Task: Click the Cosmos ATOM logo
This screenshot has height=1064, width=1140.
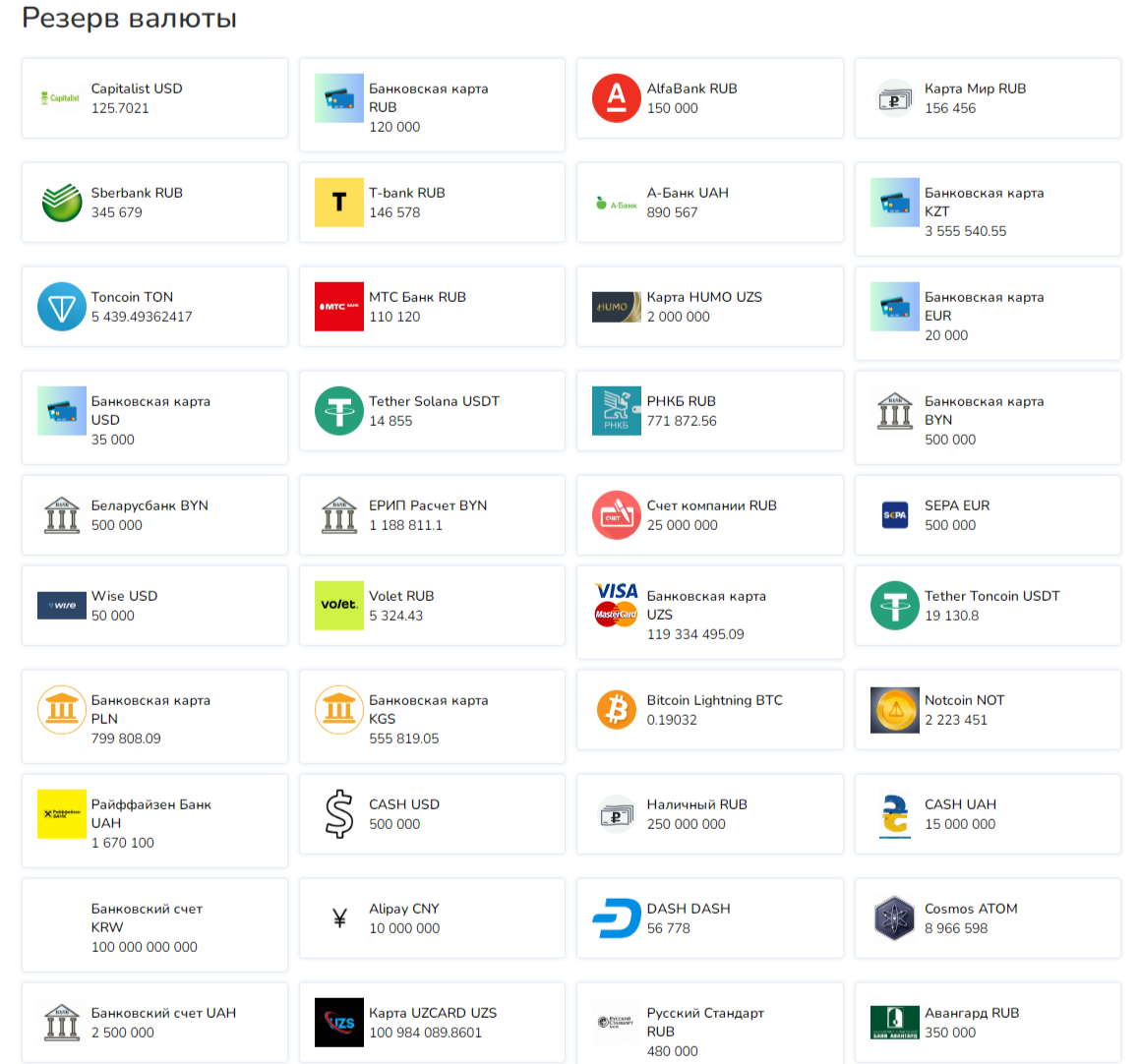Action: coord(895,917)
